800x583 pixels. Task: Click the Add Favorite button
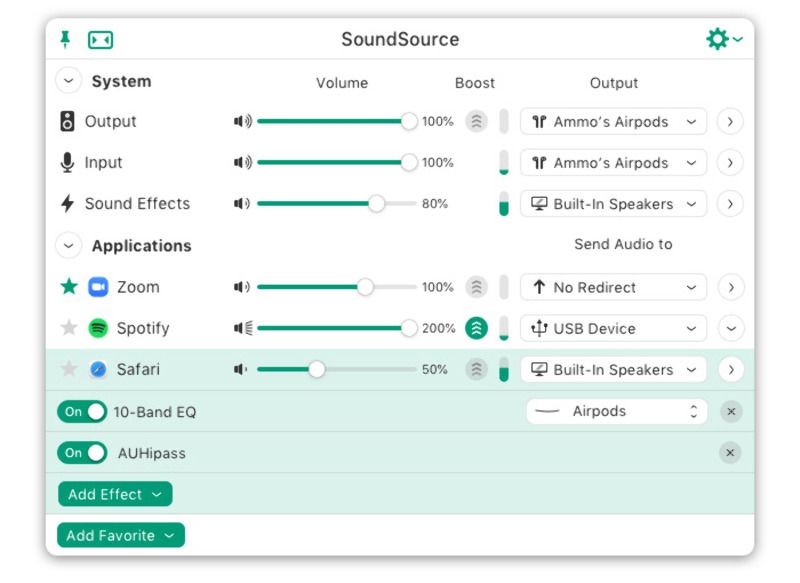click(120, 535)
